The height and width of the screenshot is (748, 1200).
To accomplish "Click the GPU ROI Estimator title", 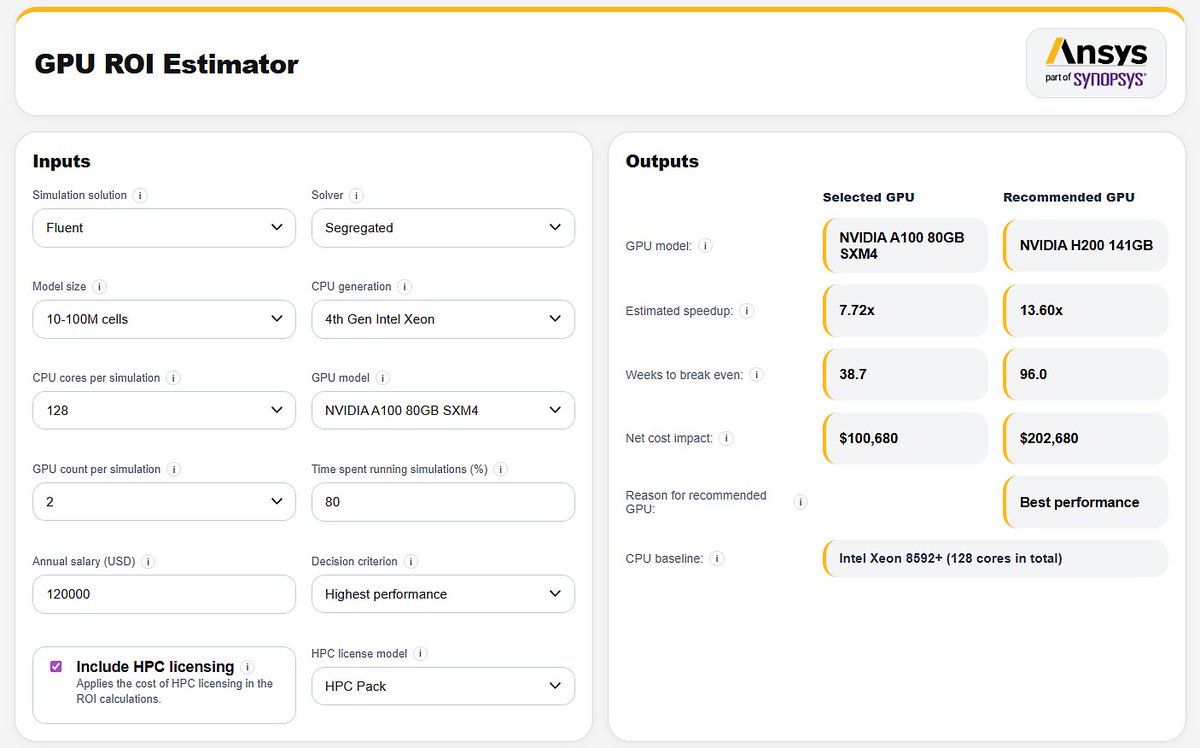I will [x=166, y=64].
